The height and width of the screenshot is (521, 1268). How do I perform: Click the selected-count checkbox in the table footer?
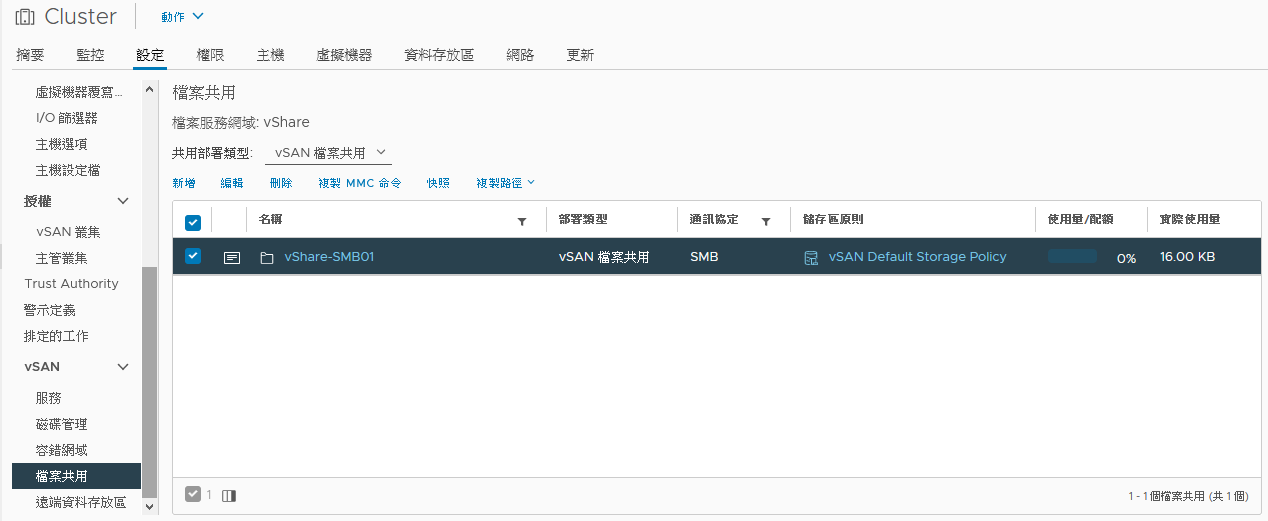click(x=193, y=494)
